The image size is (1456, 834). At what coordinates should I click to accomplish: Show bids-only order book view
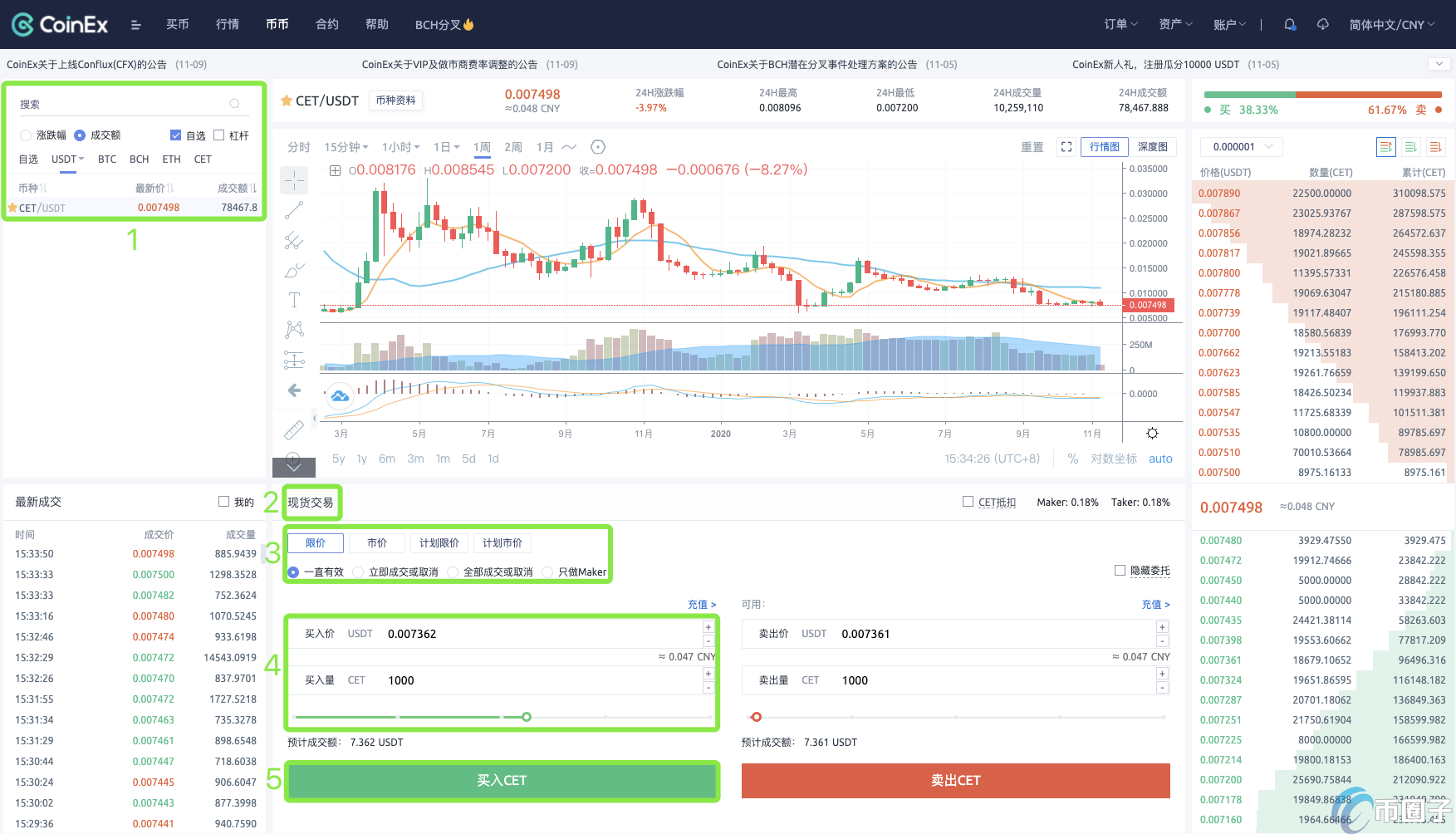pyautogui.click(x=1410, y=147)
